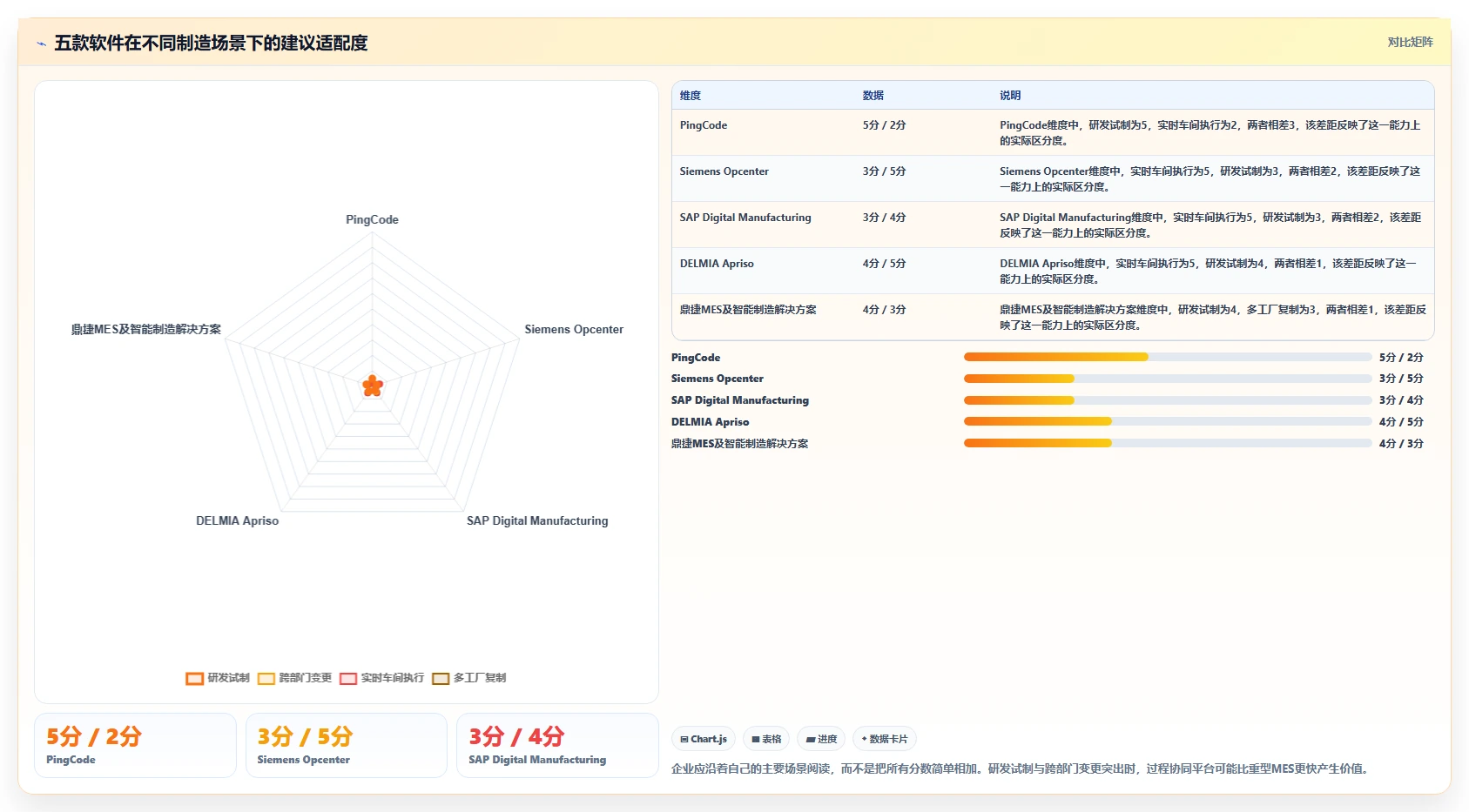
Task: Click the orange data points at radar center
Action: [373, 386]
